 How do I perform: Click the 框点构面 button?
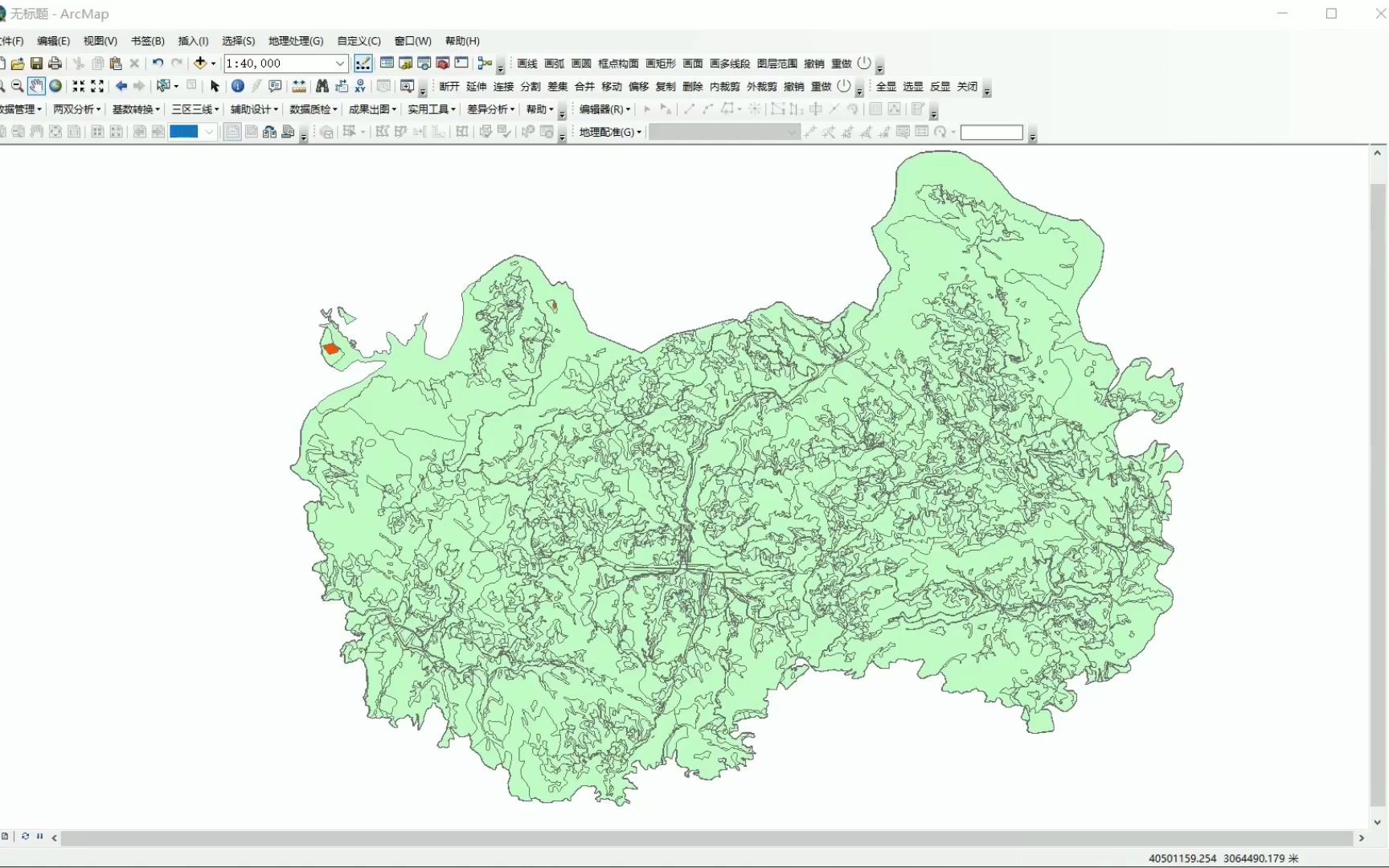618,63
